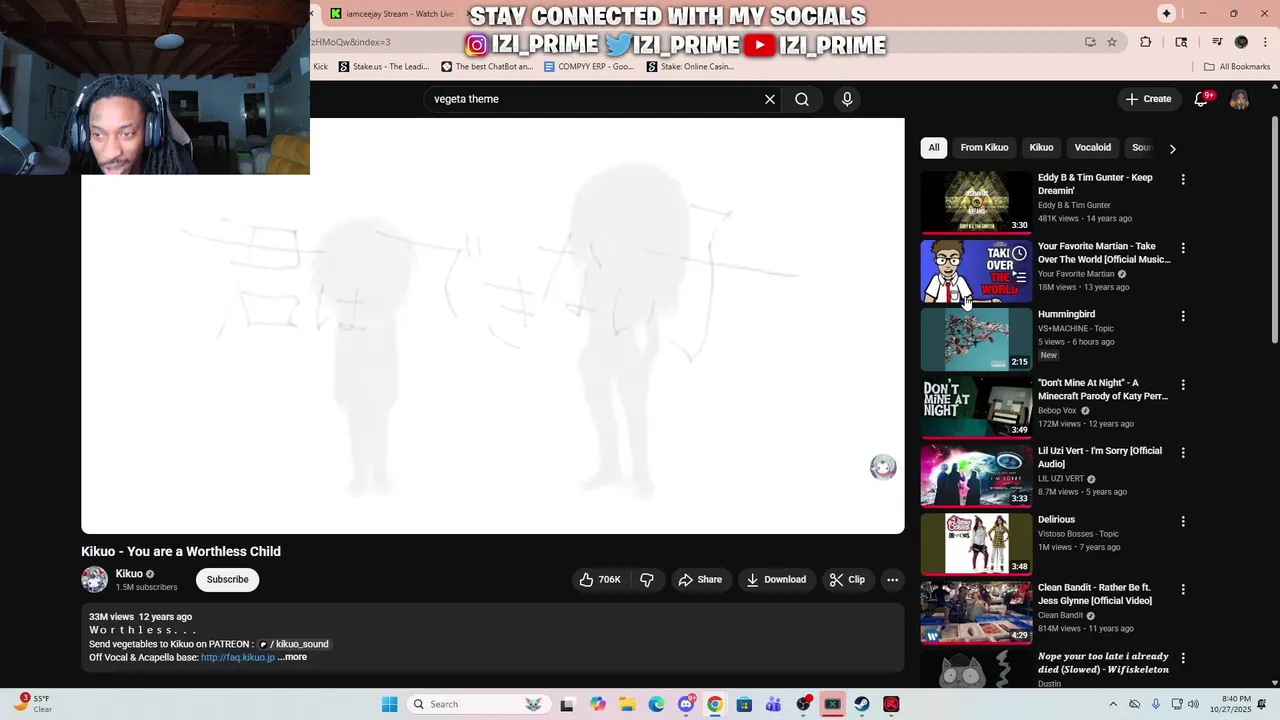
Task: Open options menu for Take Over The World
Action: click(1183, 248)
